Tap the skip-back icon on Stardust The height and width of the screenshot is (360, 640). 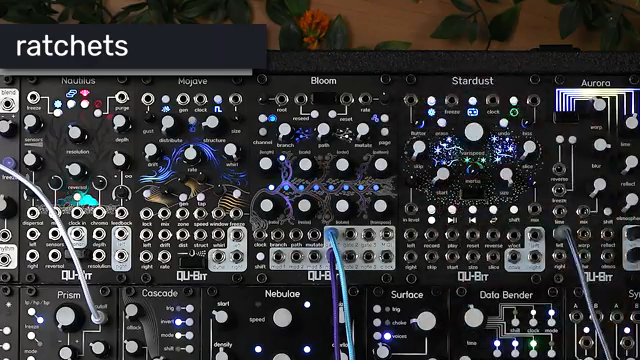coord(472,220)
